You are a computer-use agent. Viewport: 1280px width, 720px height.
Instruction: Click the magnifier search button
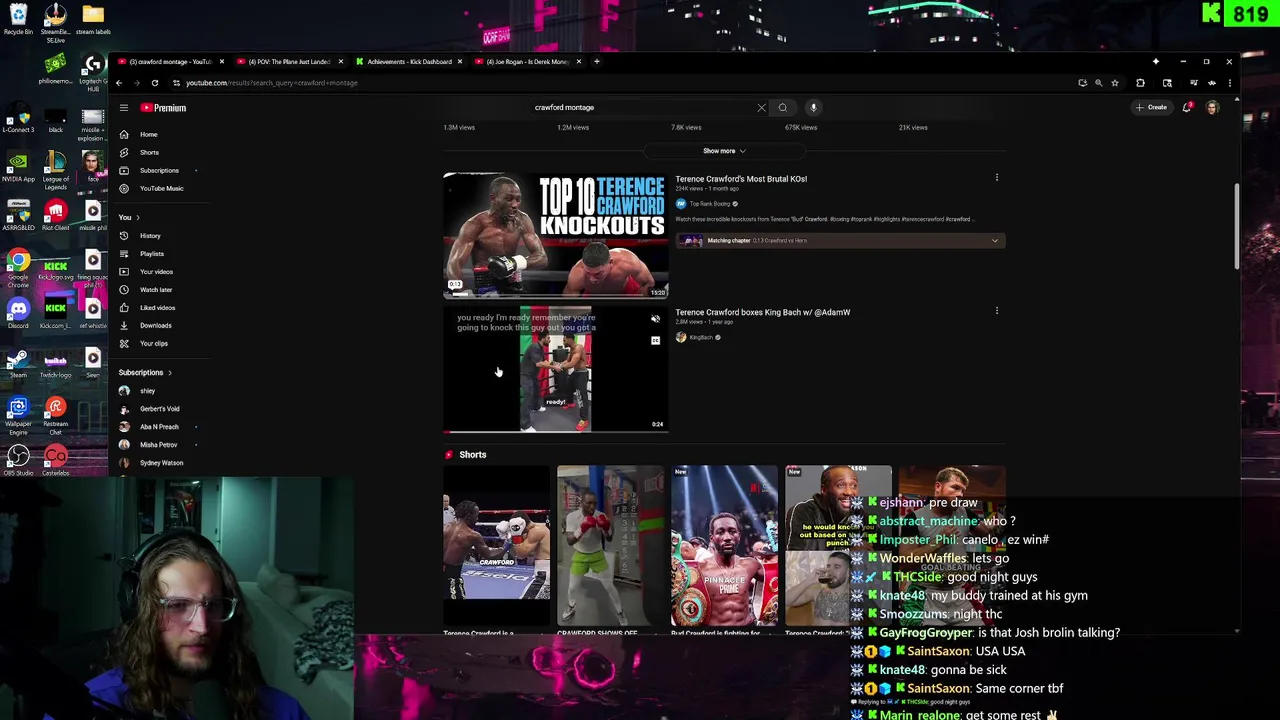pos(783,107)
